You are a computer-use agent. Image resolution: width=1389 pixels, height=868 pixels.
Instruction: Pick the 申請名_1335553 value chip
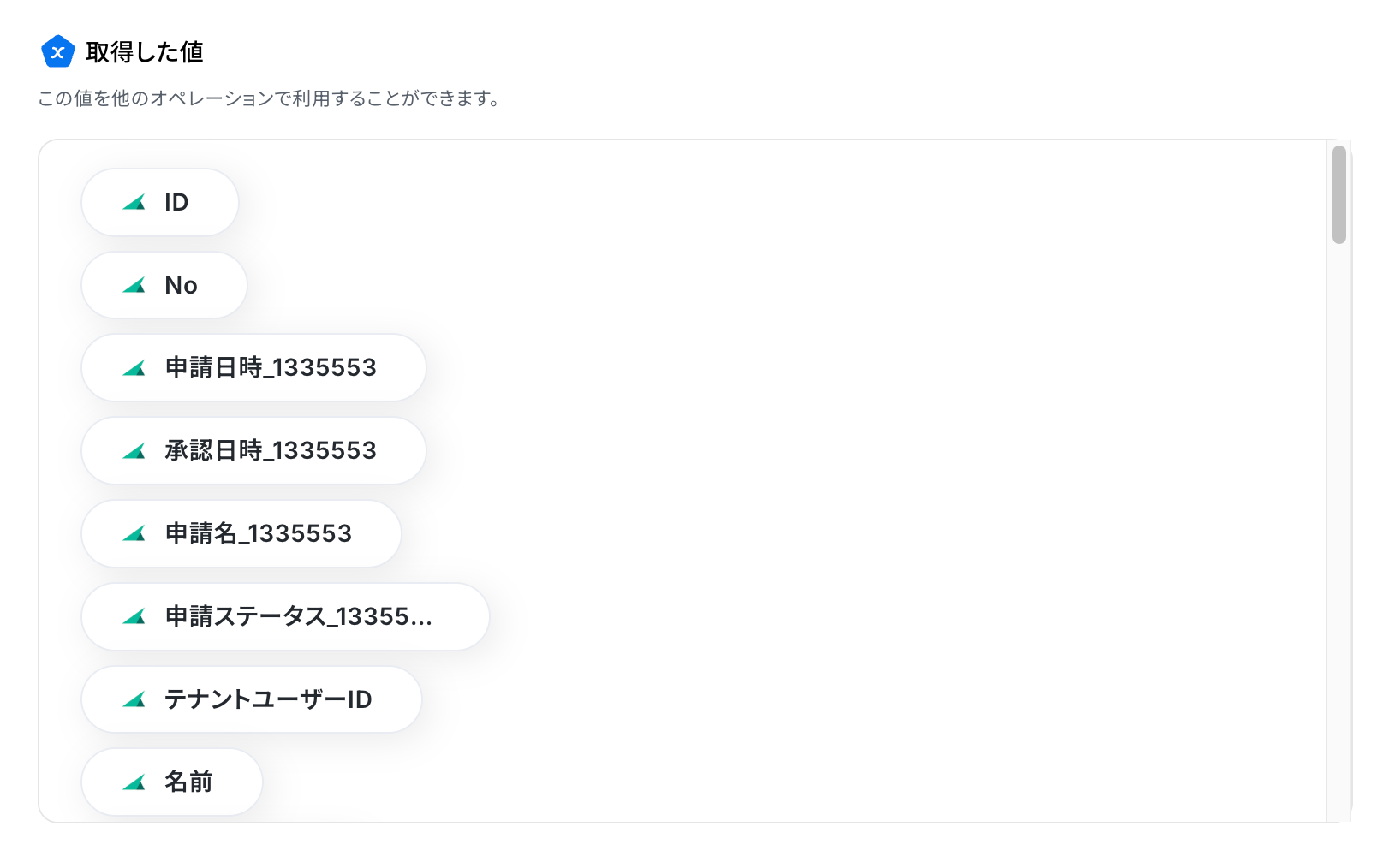(x=241, y=533)
